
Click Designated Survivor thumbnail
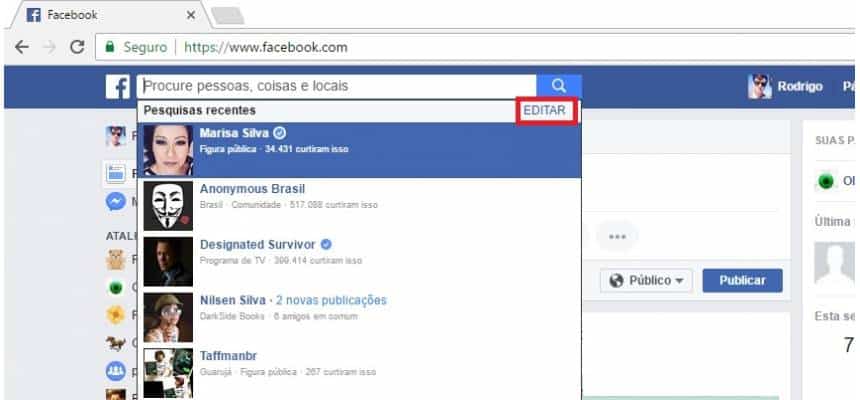point(168,262)
